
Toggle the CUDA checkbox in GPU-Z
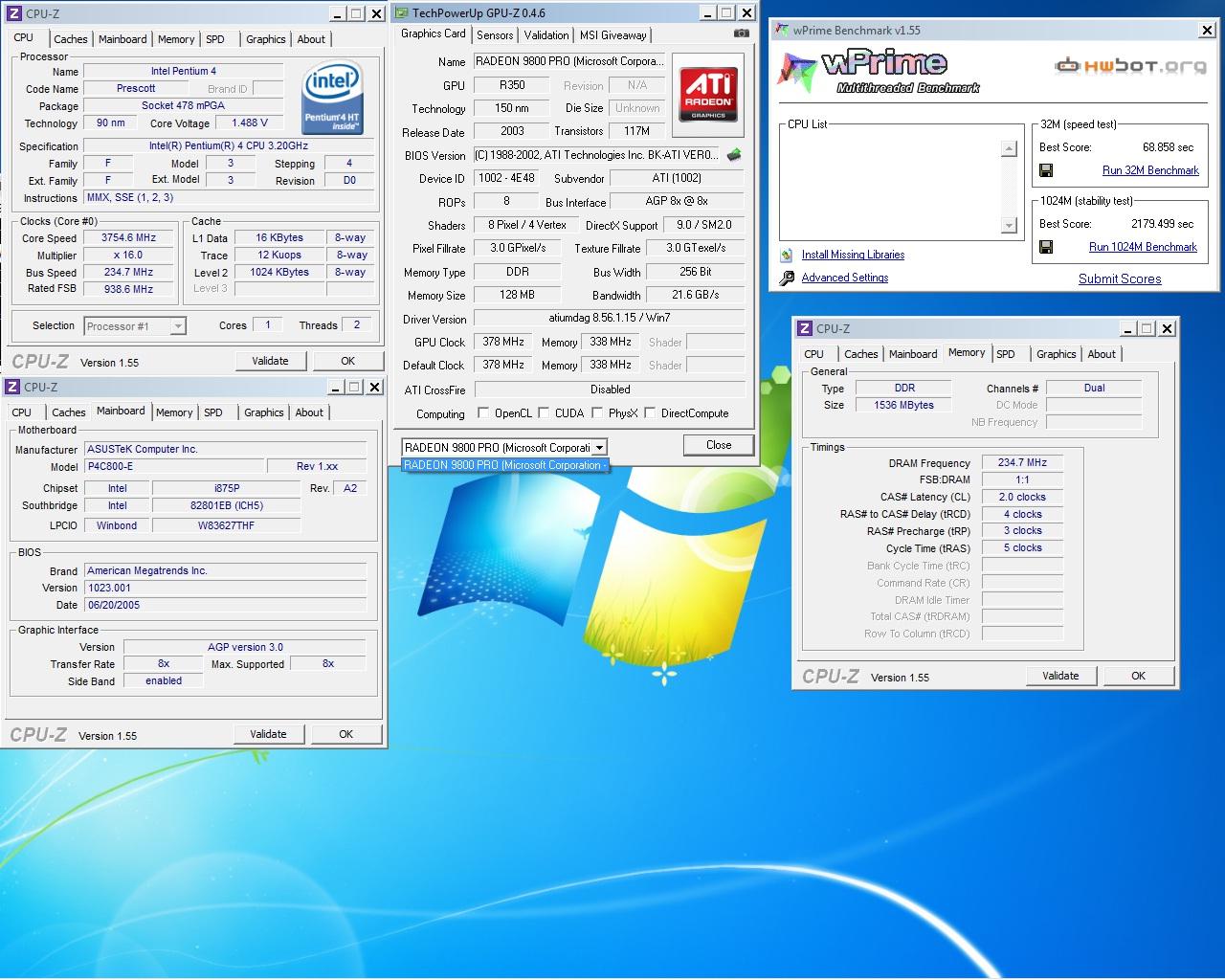(x=544, y=413)
